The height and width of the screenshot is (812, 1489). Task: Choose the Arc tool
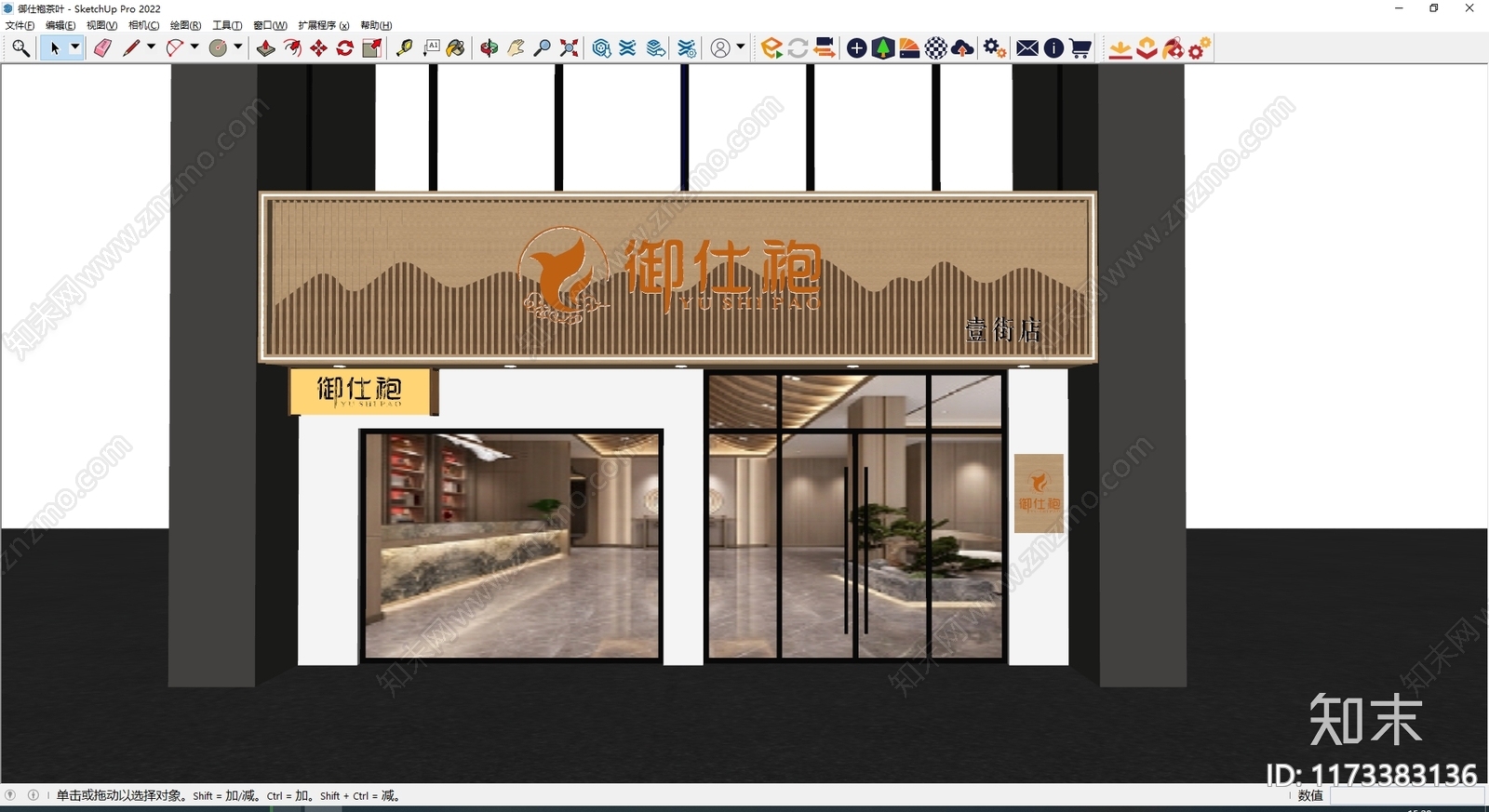175,48
